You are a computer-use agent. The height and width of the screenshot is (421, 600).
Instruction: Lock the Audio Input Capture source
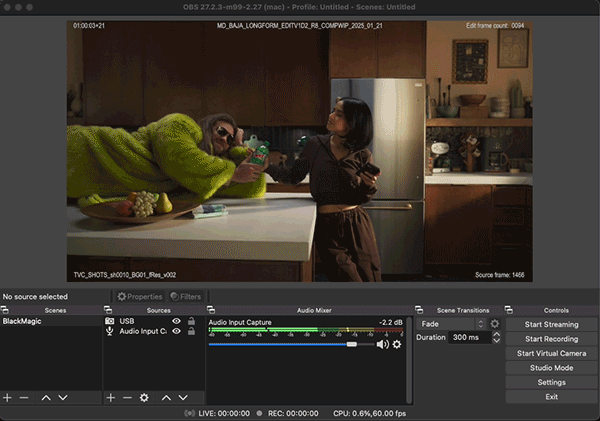[x=191, y=331]
